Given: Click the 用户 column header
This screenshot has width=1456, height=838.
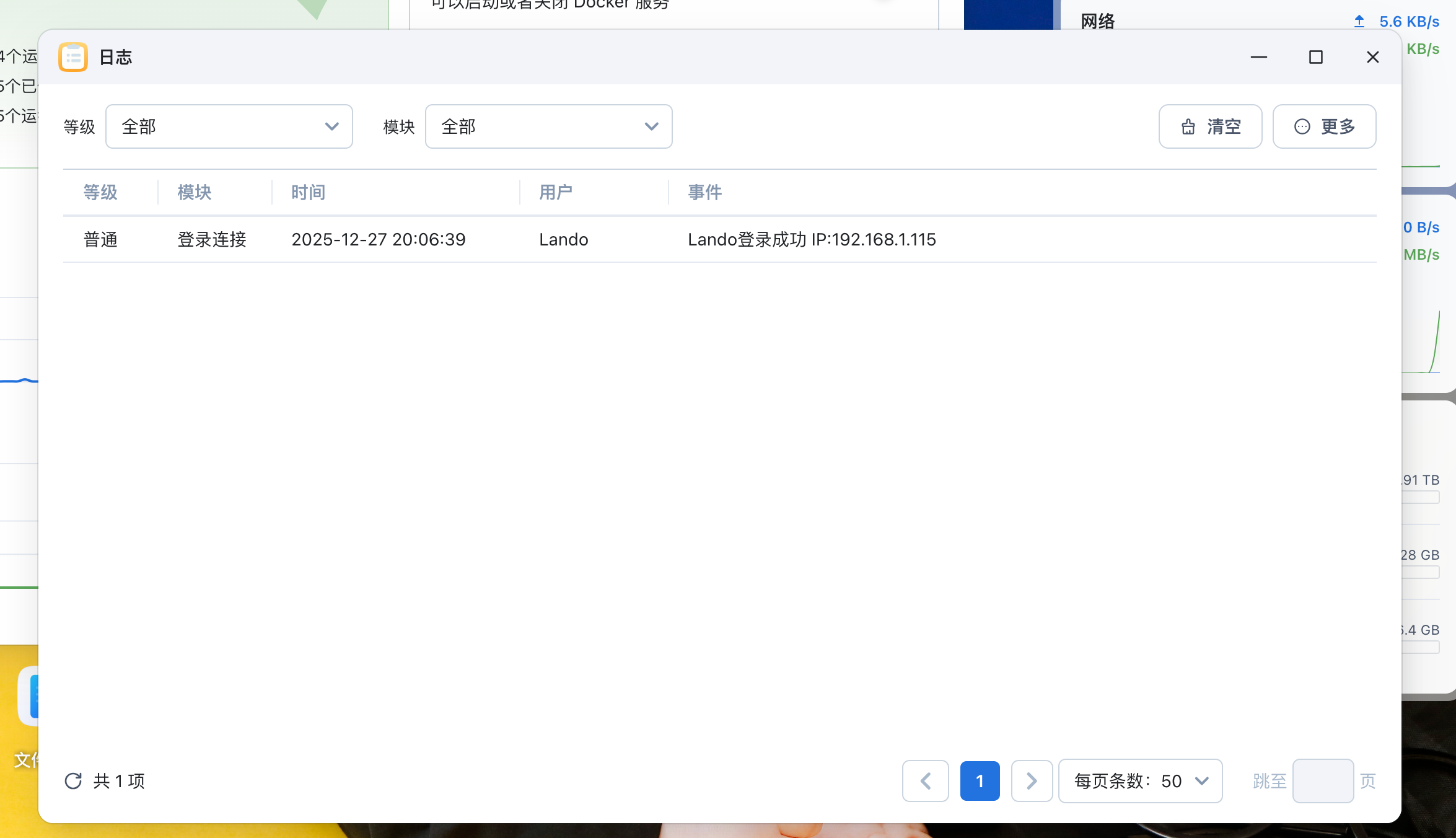Looking at the screenshot, I should click(x=556, y=192).
